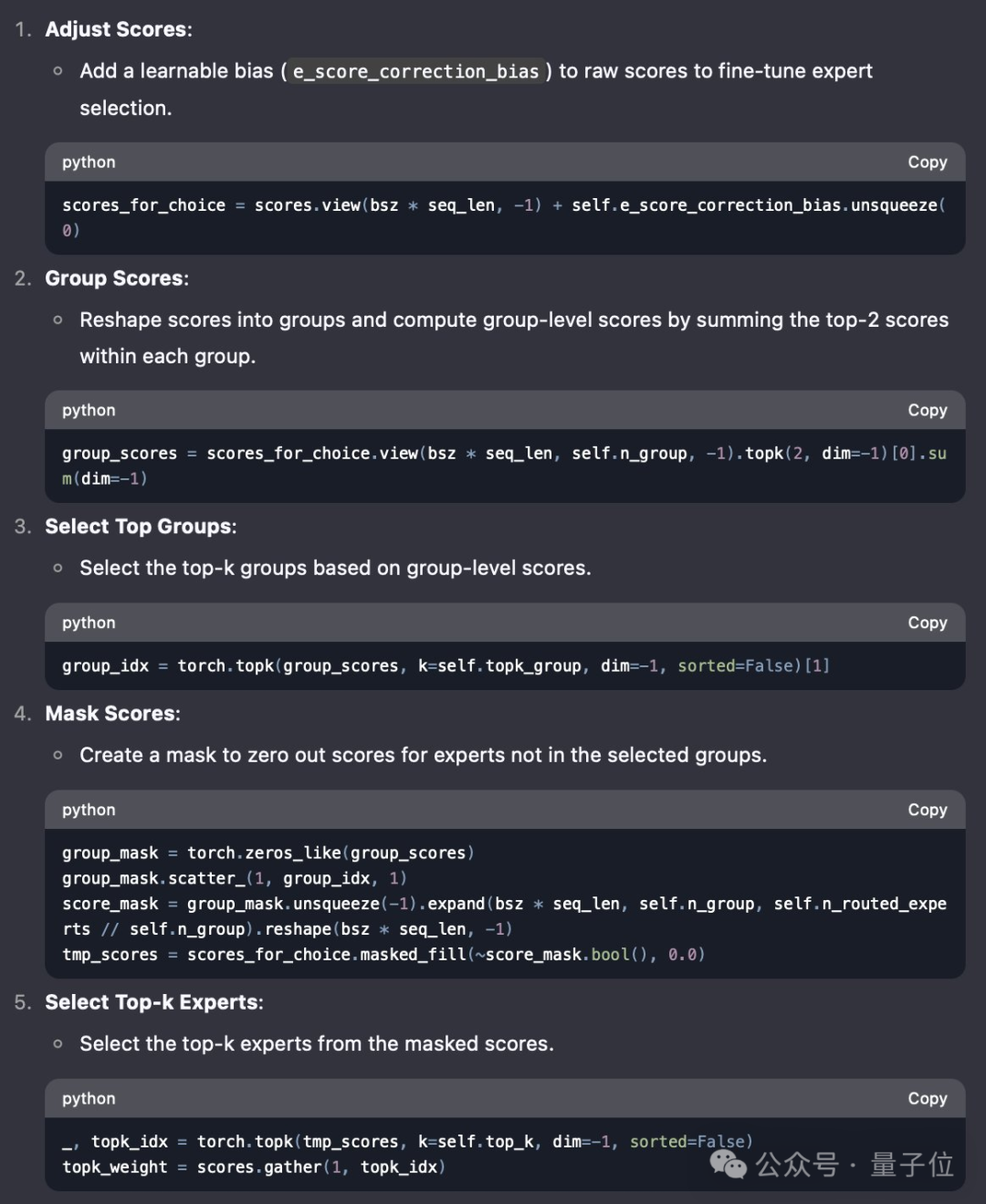This screenshot has height=1204, width=986.
Task: Click the tmp_scores masked_fill line
Action: (383, 954)
